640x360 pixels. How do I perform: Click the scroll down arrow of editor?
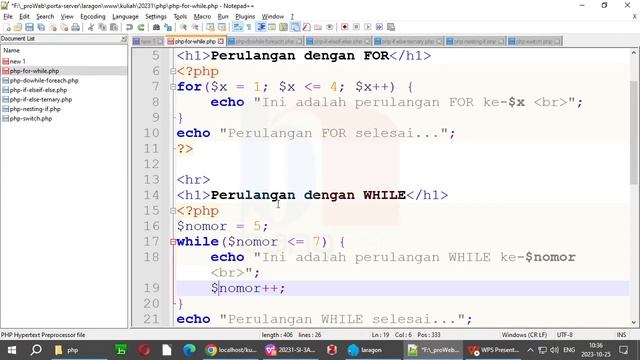pos(633,322)
